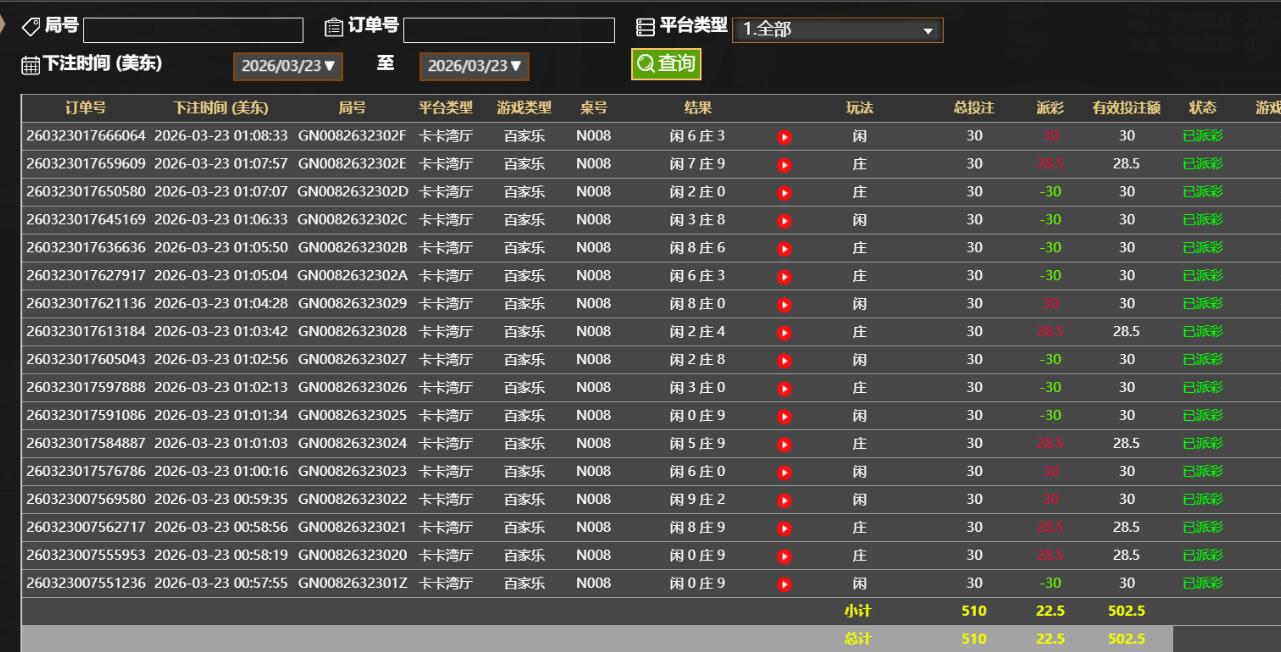Play replay for round GN00826323025

click(784, 417)
